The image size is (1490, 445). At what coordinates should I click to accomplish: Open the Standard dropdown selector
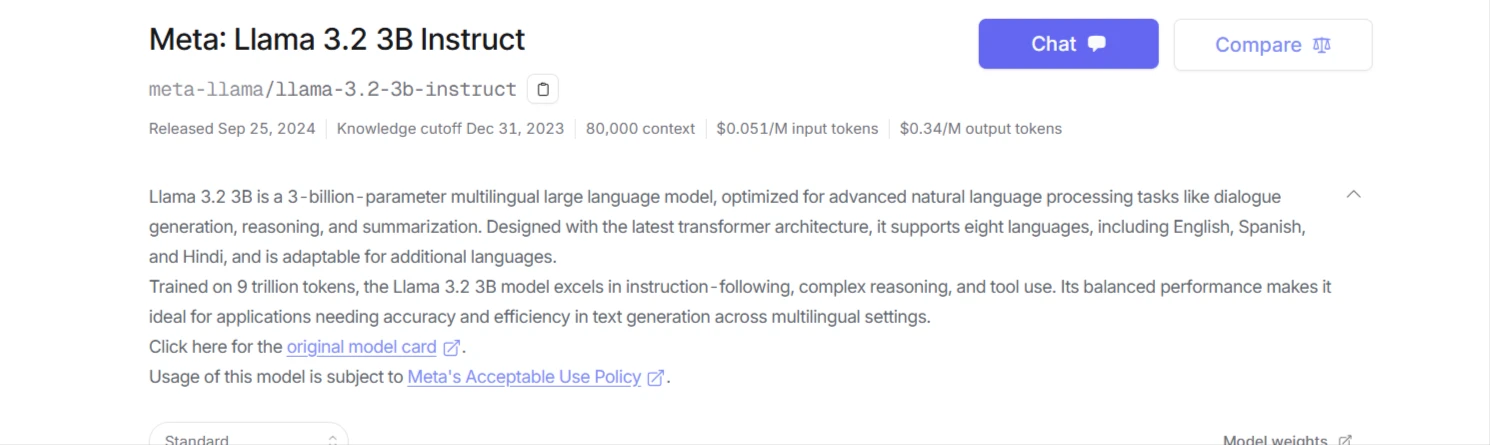coord(248,439)
